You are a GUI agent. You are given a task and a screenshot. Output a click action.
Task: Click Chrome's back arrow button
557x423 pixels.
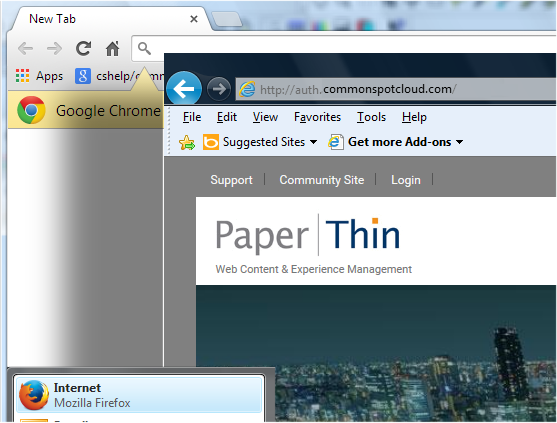[x=26, y=48]
